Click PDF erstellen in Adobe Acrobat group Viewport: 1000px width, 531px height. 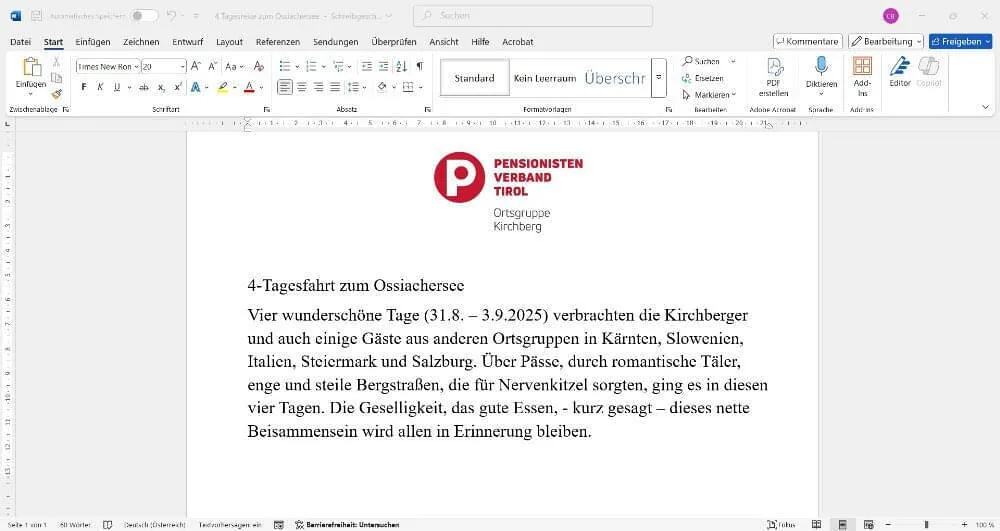773,76
